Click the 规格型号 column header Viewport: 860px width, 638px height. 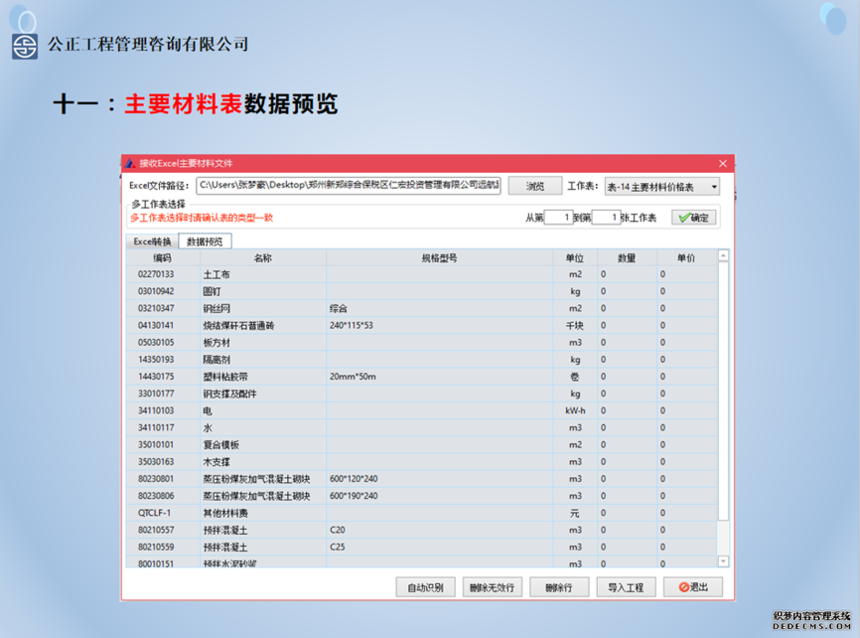coord(439,258)
